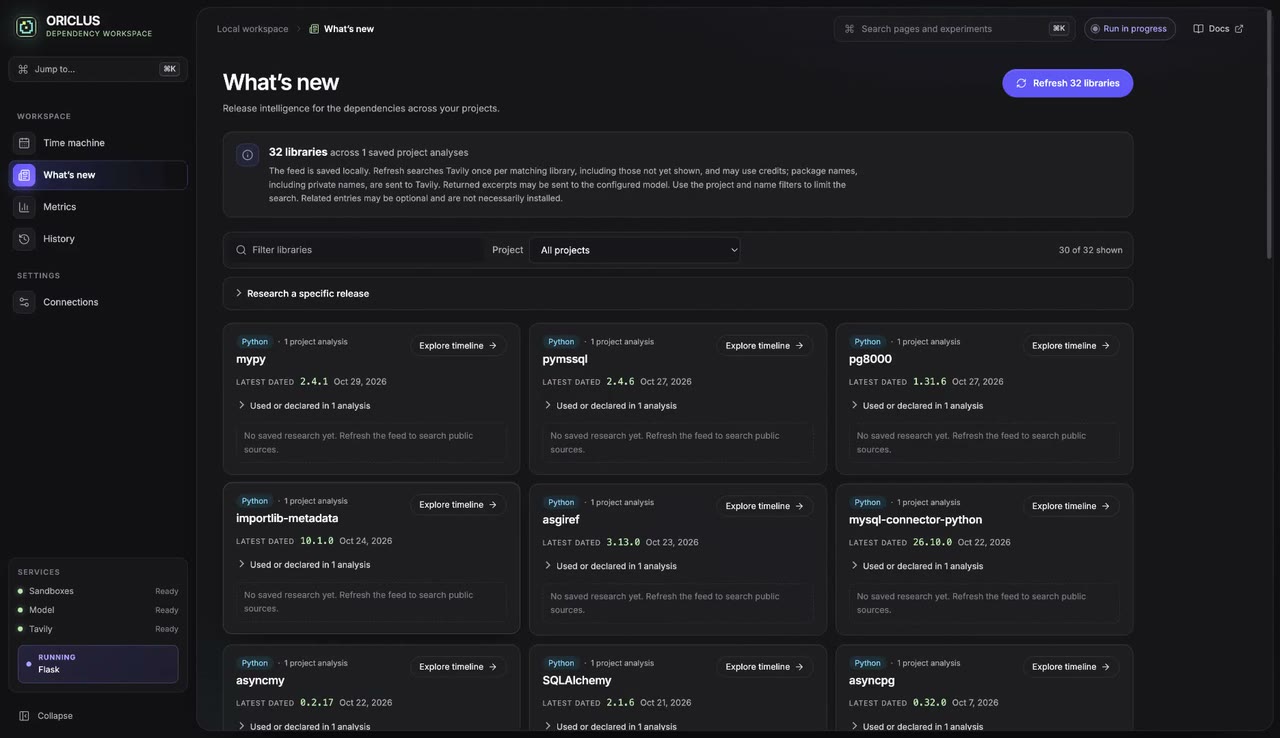The image size is (1280, 738).
Task: Click the Running Flask status card
Action: click(98, 664)
